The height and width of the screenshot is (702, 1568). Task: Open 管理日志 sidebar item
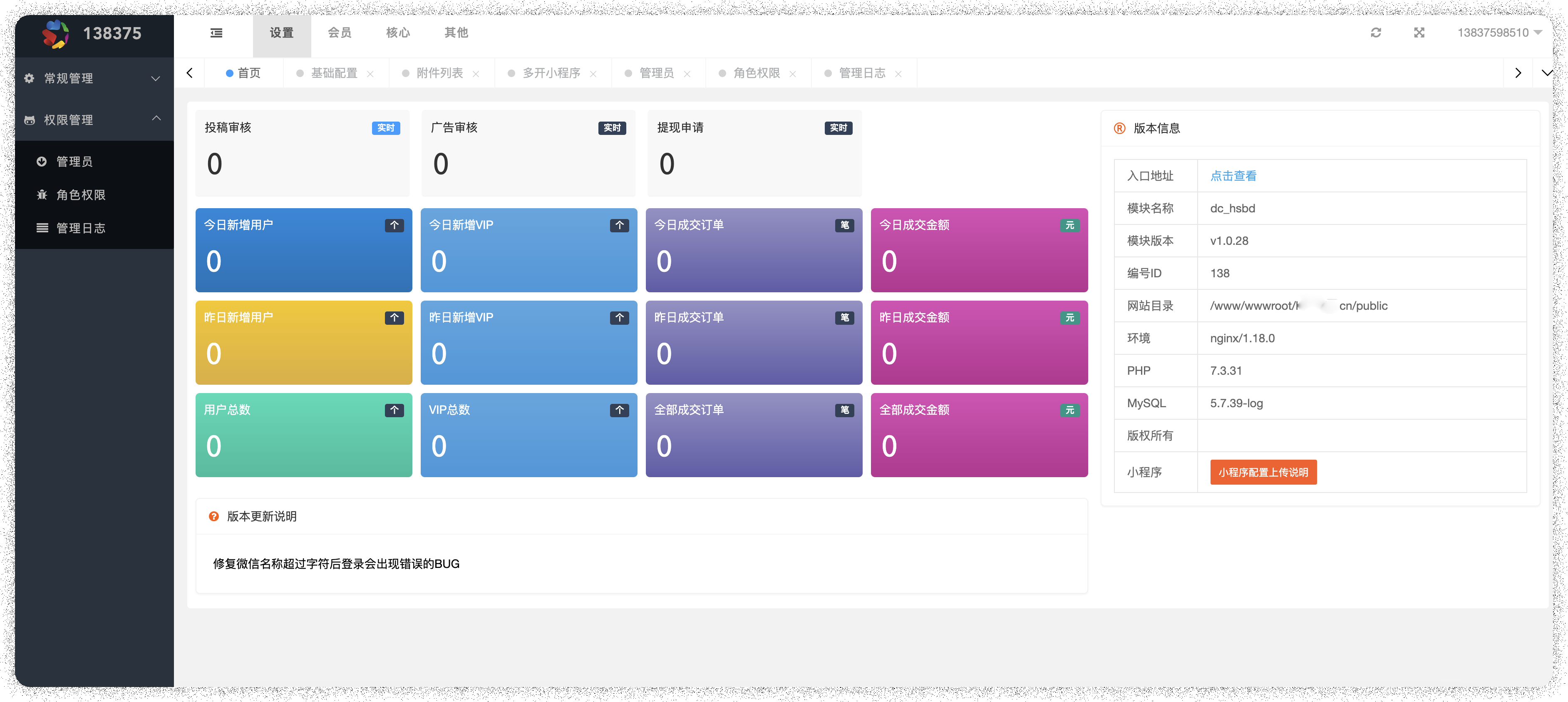pos(80,228)
